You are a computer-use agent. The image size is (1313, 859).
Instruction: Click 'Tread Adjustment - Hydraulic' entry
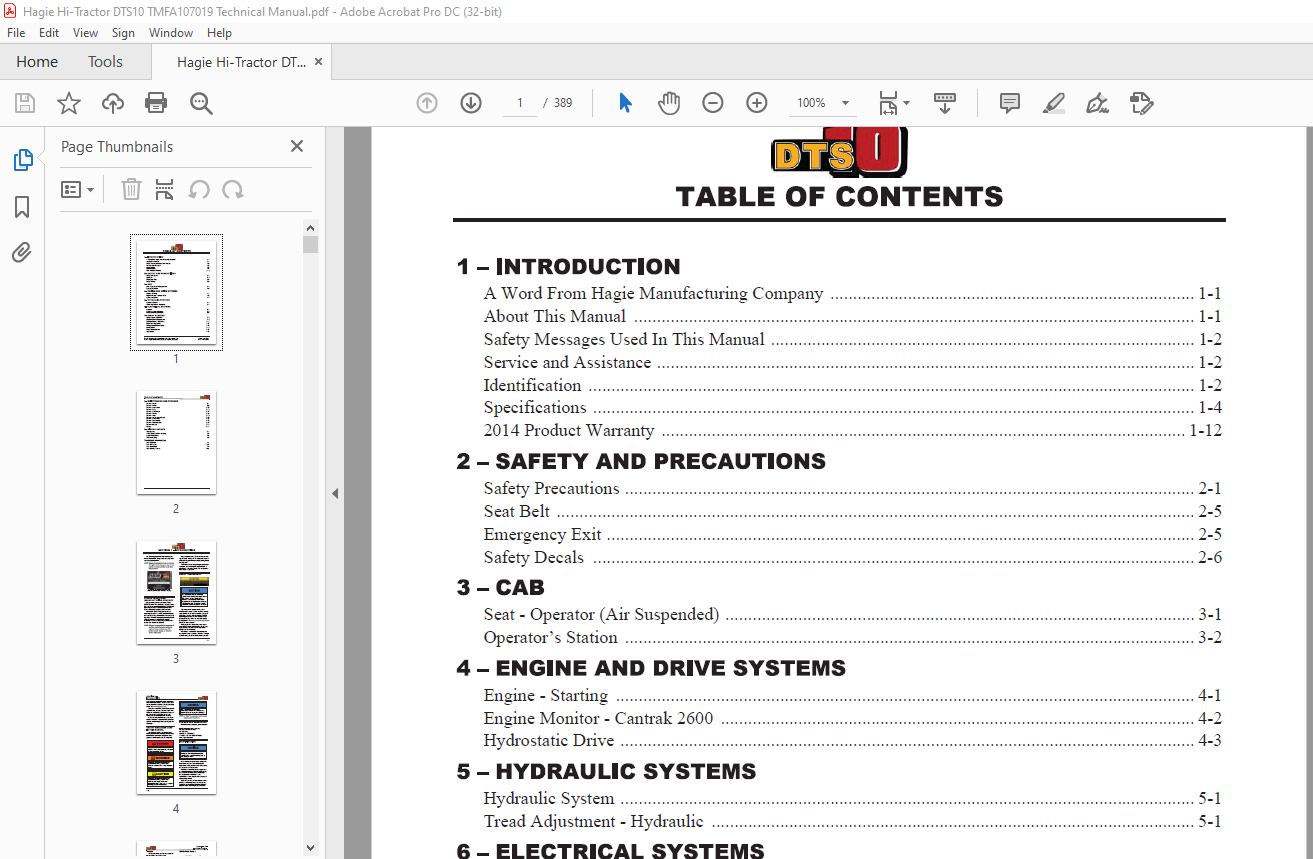594,822
